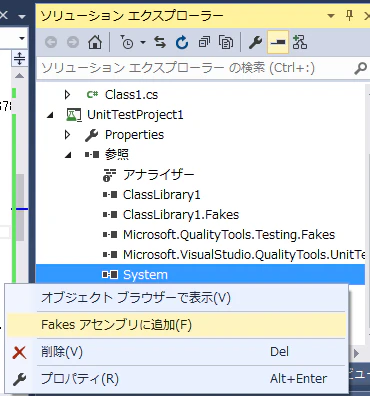Select the ClassLibrary1 reference
This screenshot has width=370, height=396.
[162, 195]
